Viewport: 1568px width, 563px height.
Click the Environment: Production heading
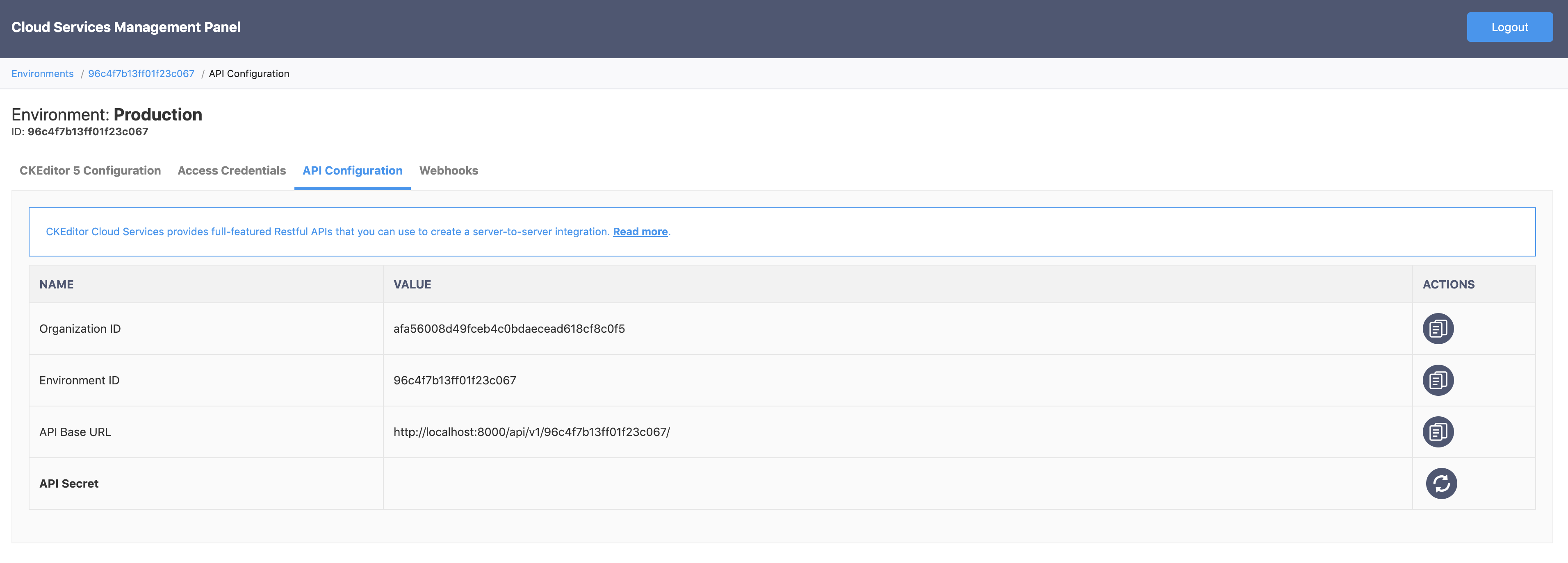tap(107, 115)
